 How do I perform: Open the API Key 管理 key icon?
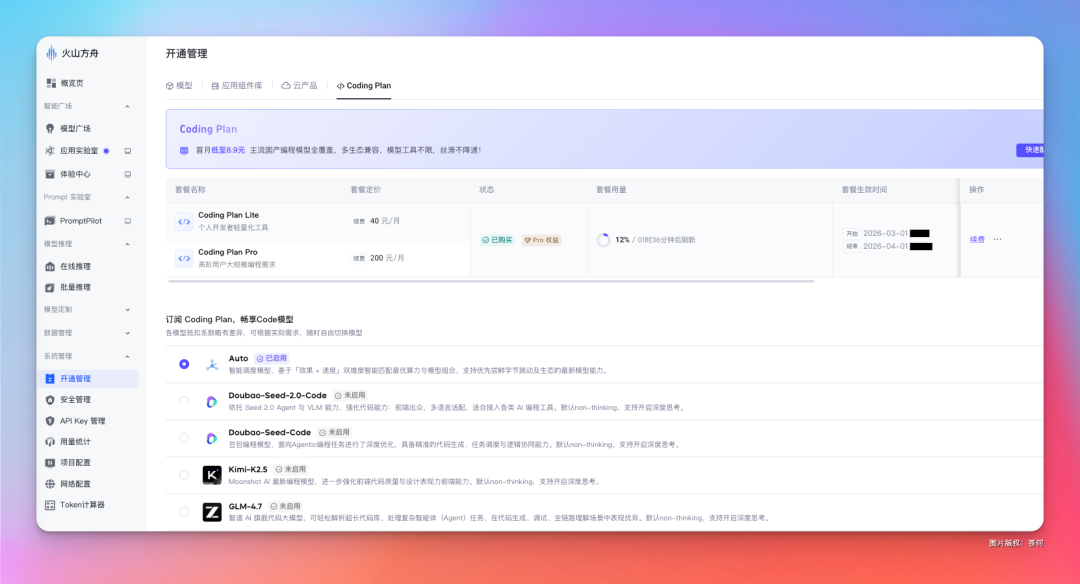(50, 420)
